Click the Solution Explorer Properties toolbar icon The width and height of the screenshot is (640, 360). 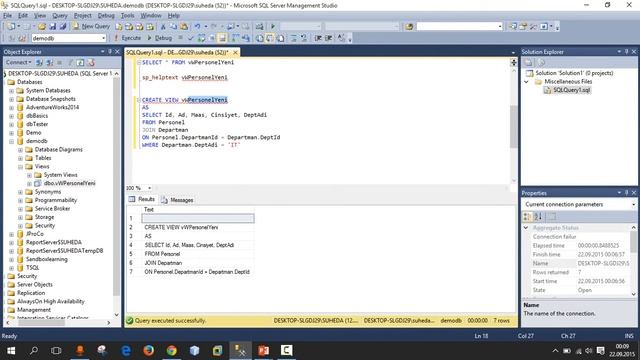pyautogui.click(x=529, y=62)
